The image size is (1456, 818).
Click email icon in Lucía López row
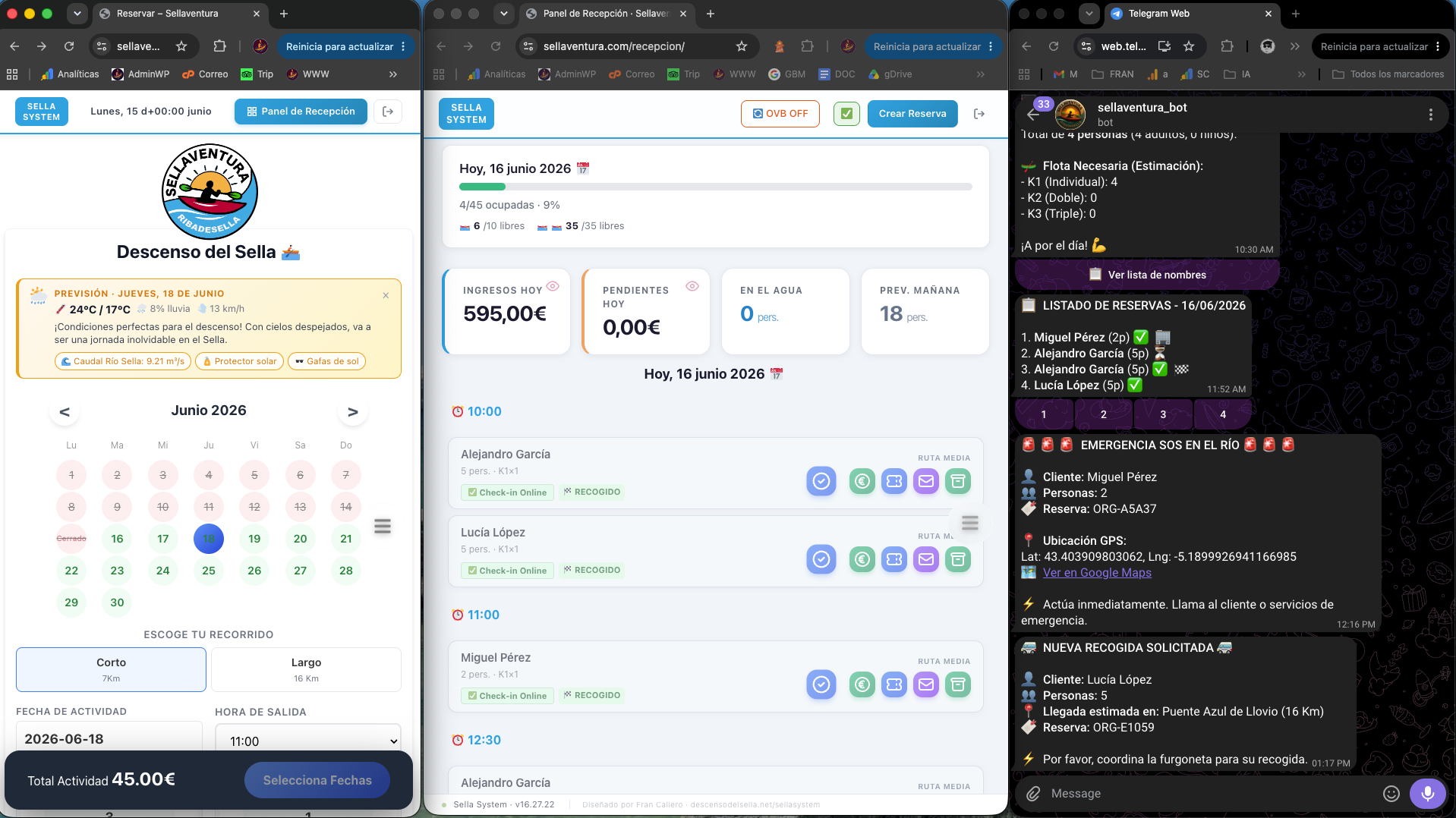click(926, 559)
